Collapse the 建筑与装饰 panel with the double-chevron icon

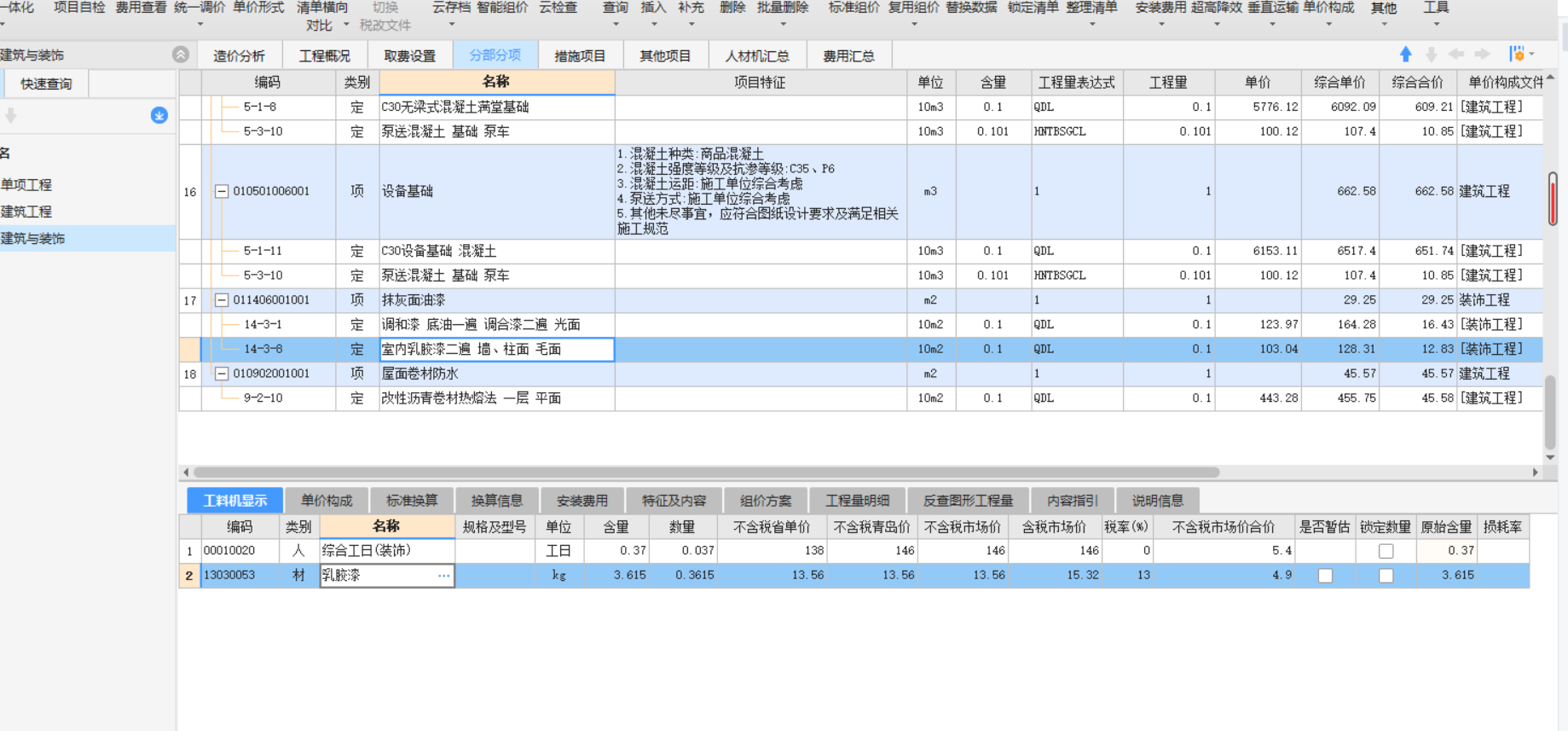(181, 55)
